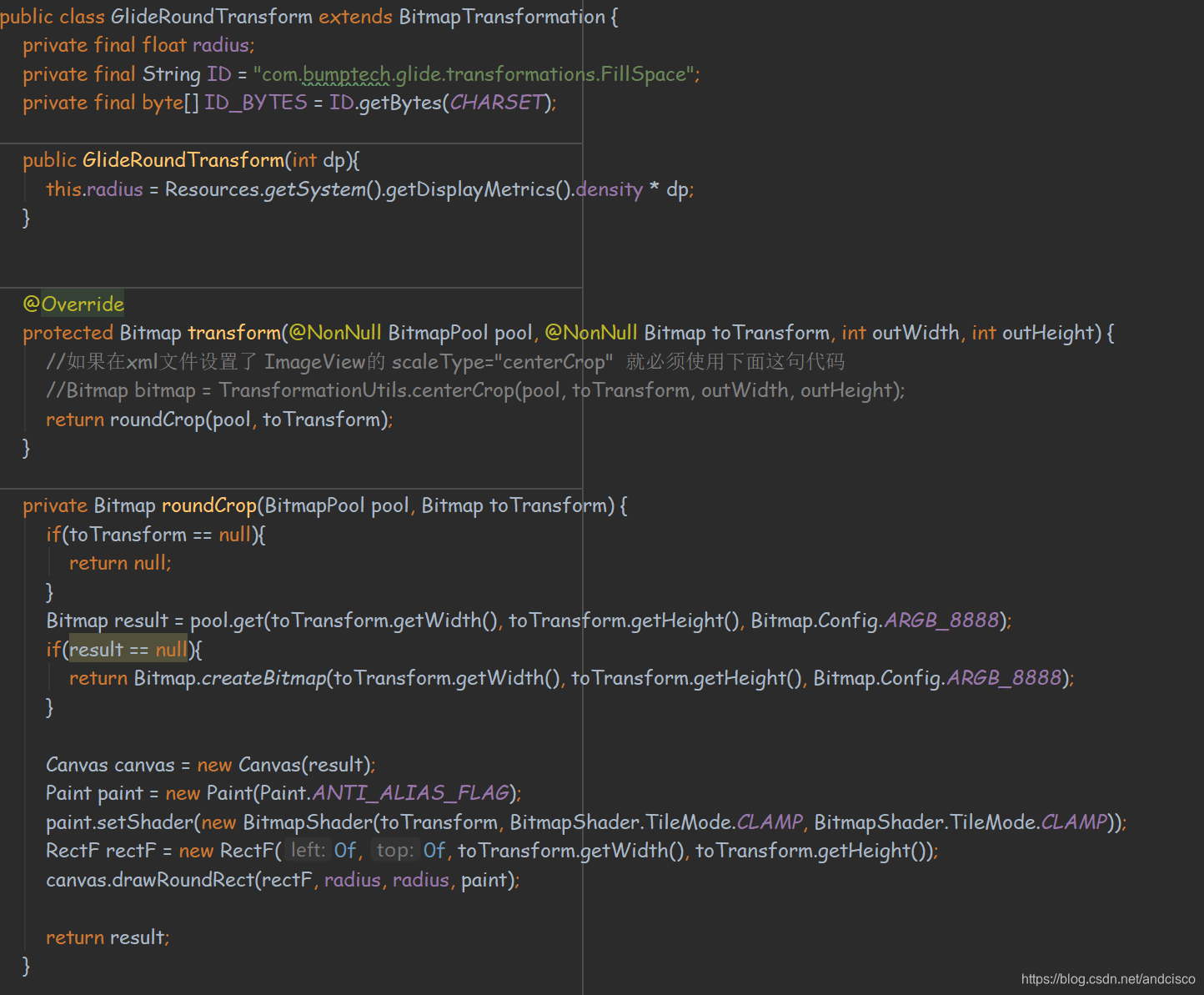1204x995 pixels.
Task: Click the return roundCrop(pool, toTransform) call
Action: [219, 420]
